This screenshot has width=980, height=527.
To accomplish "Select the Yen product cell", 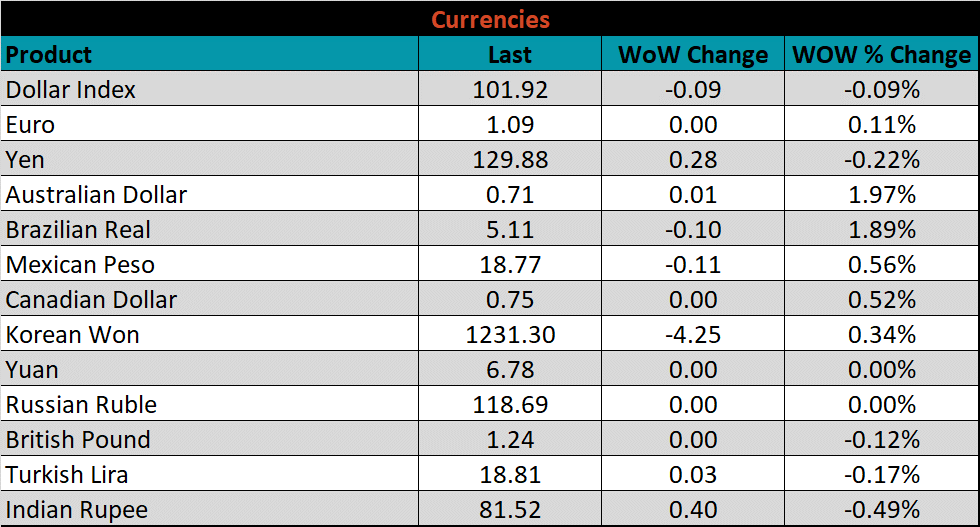I will tap(25, 160).
